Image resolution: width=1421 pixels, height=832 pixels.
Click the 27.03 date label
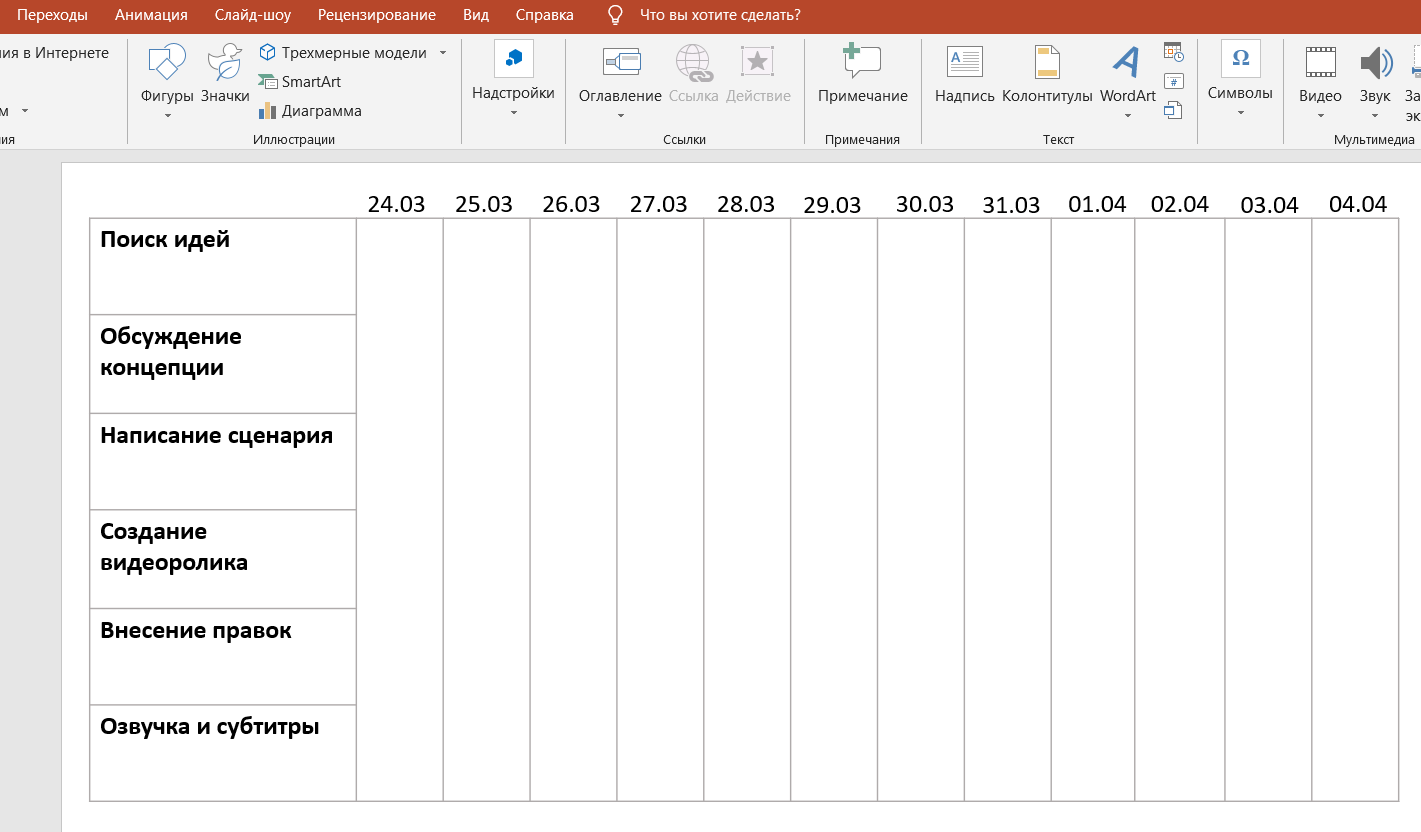pyautogui.click(x=659, y=205)
